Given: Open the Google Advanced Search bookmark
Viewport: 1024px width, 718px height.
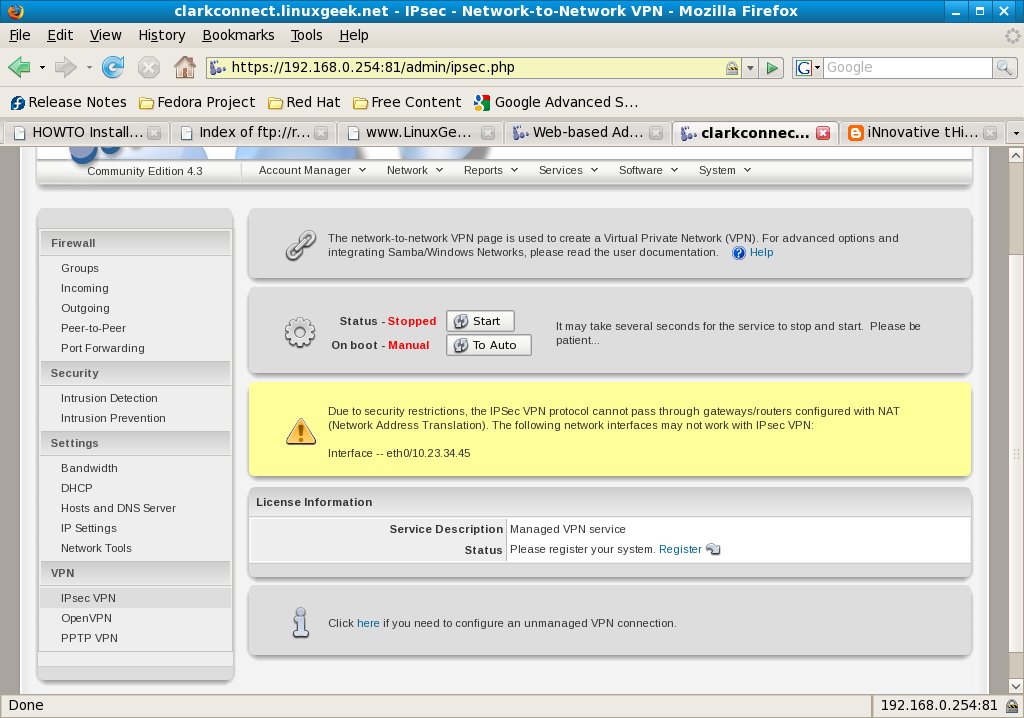Looking at the screenshot, I should [x=556, y=102].
